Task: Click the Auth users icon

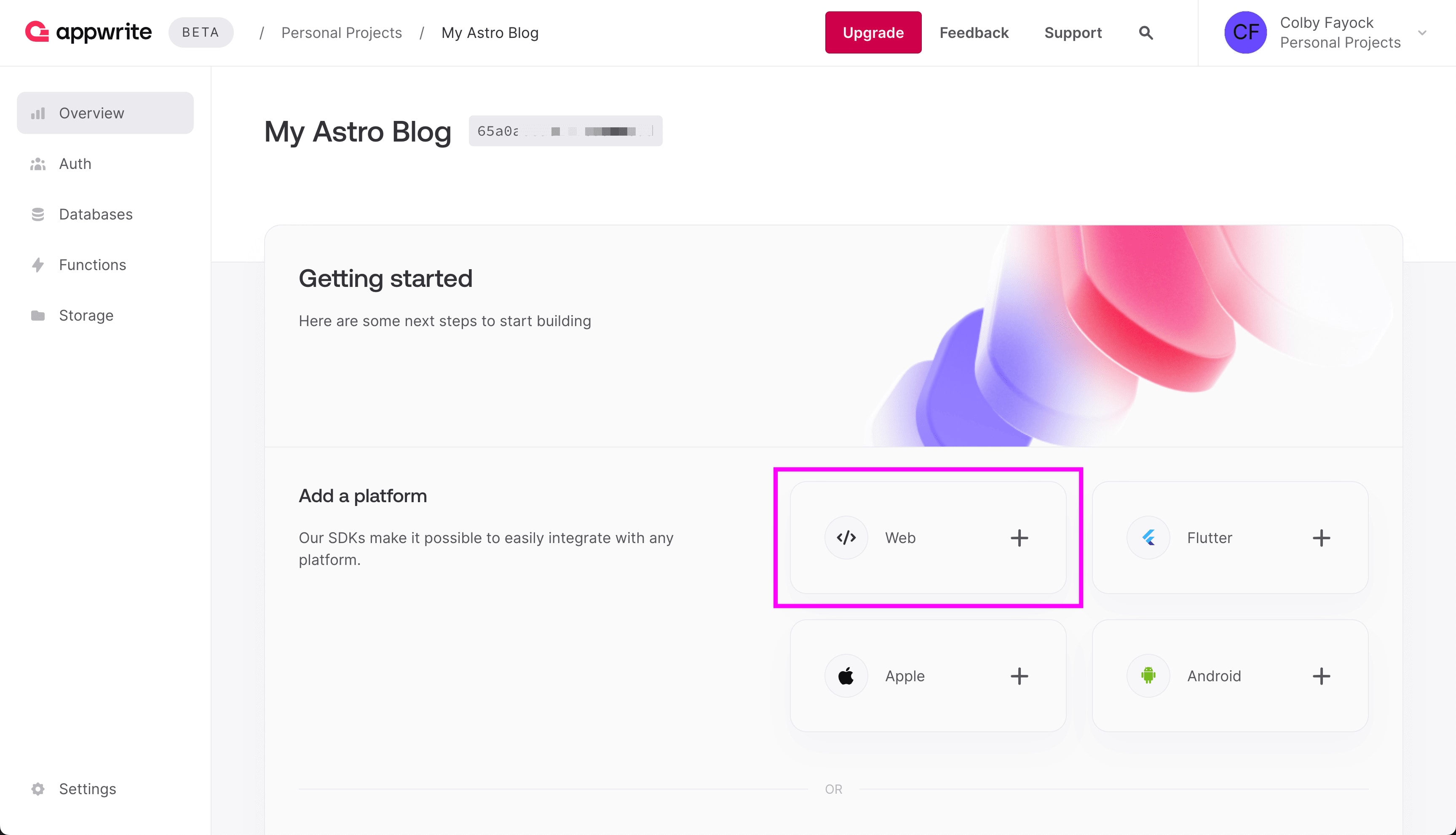Action: pyautogui.click(x=38, y=164)
